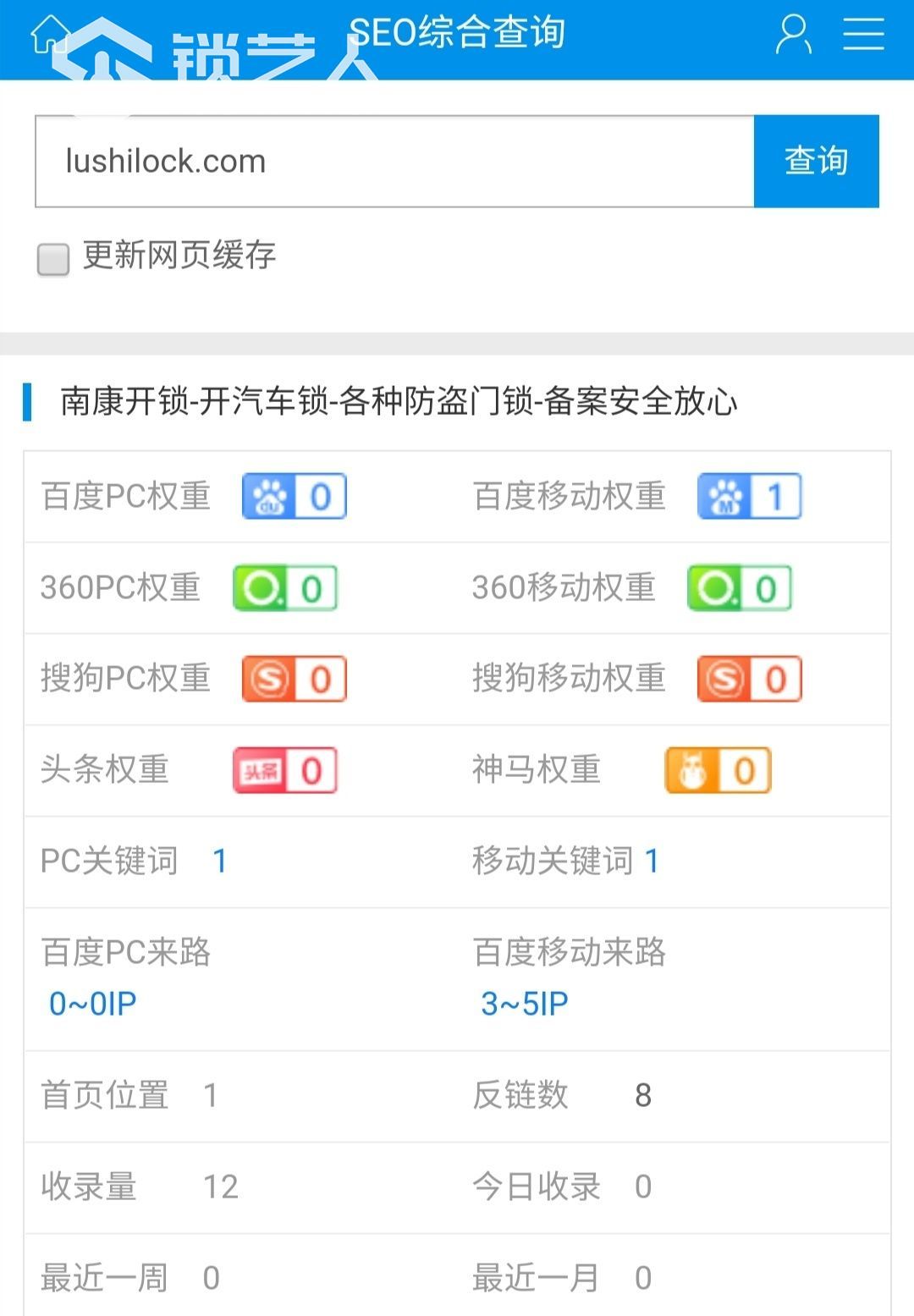Click the Baidu mobile weight badge
This screenshot has width=914, height=1316.
tap(749, 496)
